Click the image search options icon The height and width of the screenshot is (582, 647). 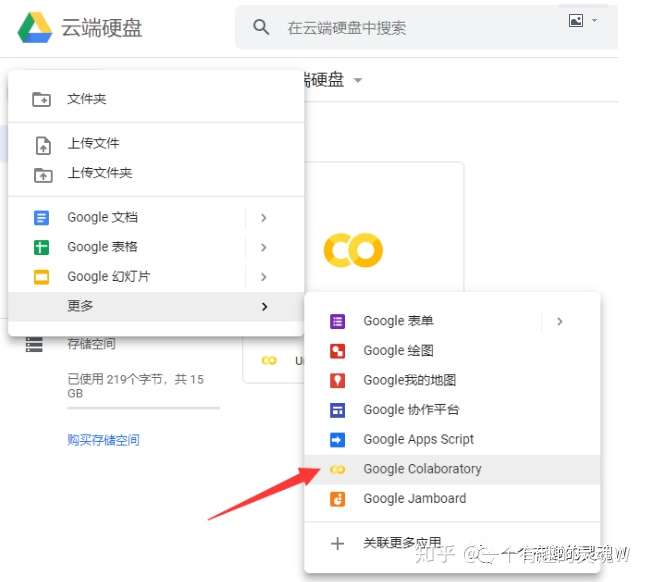pyautogui.click(x=576, y=21)
